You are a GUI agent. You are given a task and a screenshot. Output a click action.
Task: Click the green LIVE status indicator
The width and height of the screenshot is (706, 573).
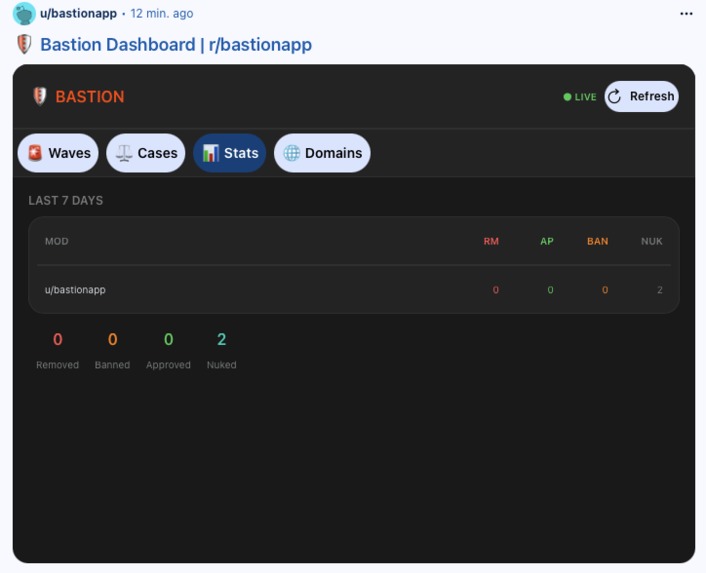tap(580, 97)
